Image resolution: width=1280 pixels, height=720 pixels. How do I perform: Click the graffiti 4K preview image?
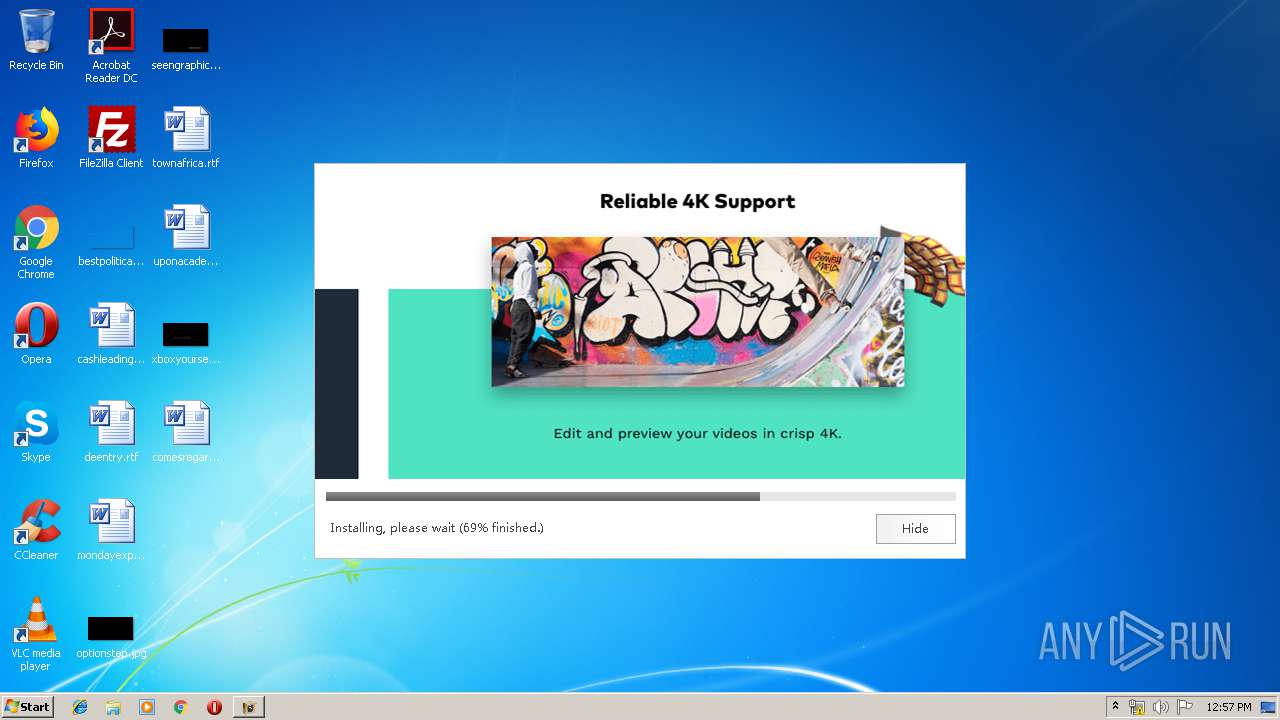[x=698, y=311]
